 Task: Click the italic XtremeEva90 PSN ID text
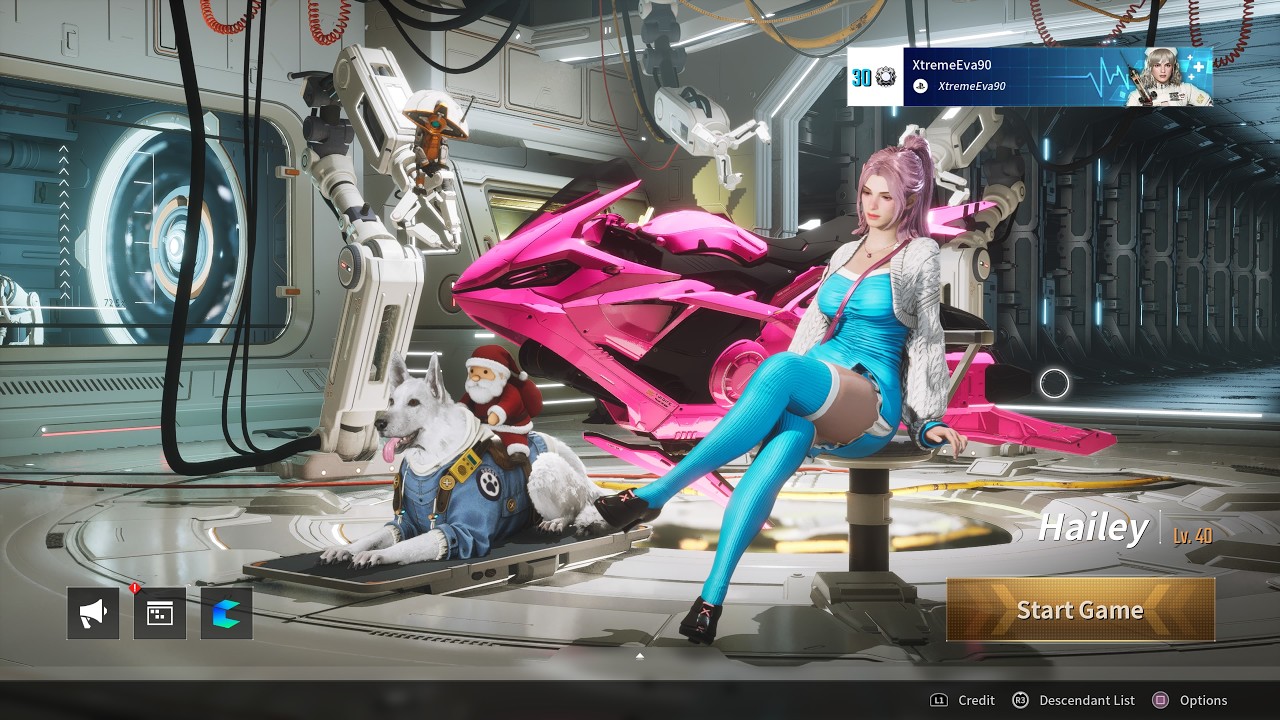click(972, 86)
